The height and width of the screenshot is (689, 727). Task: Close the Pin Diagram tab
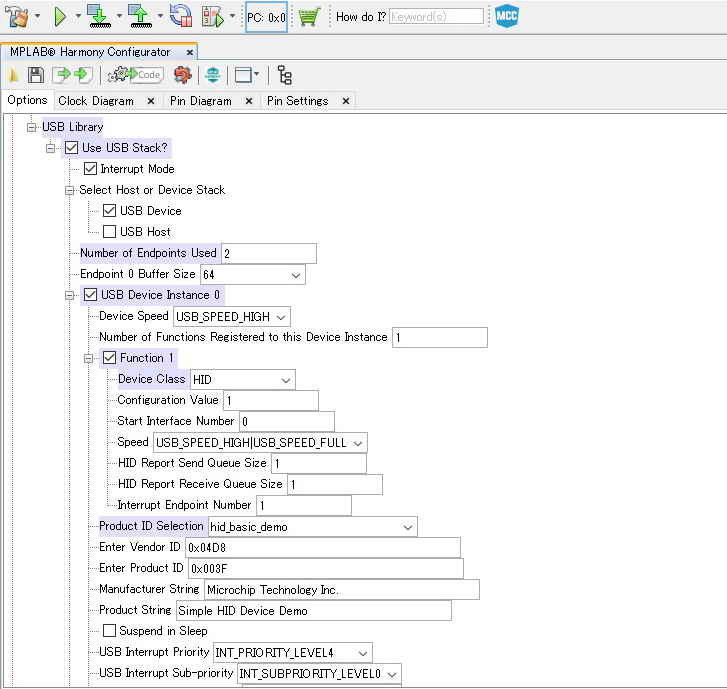(249, 101)
